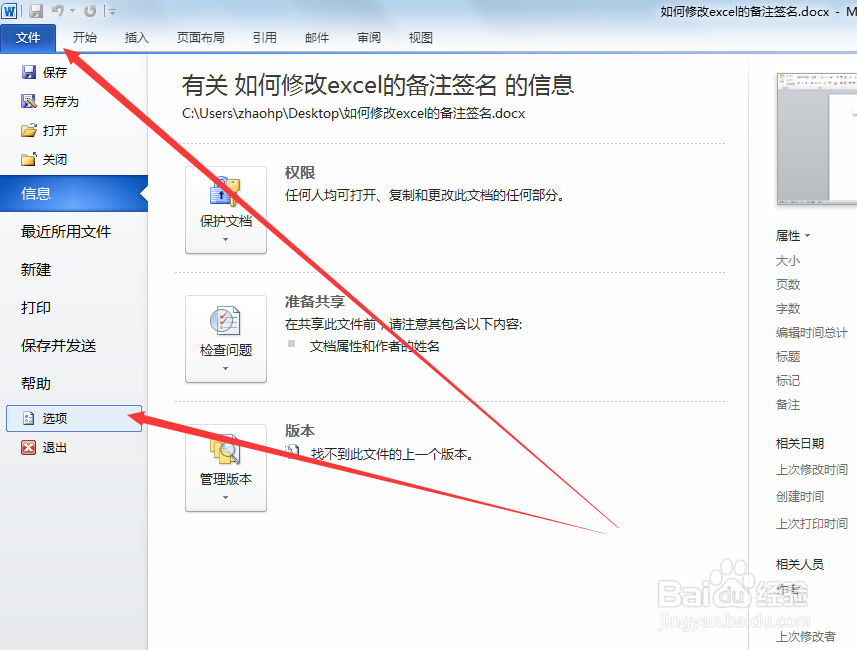Image resolution: width=857 pixels, height=650 pixels.
Task: Click the 页数 property label
Action: [x=788, y=284]
